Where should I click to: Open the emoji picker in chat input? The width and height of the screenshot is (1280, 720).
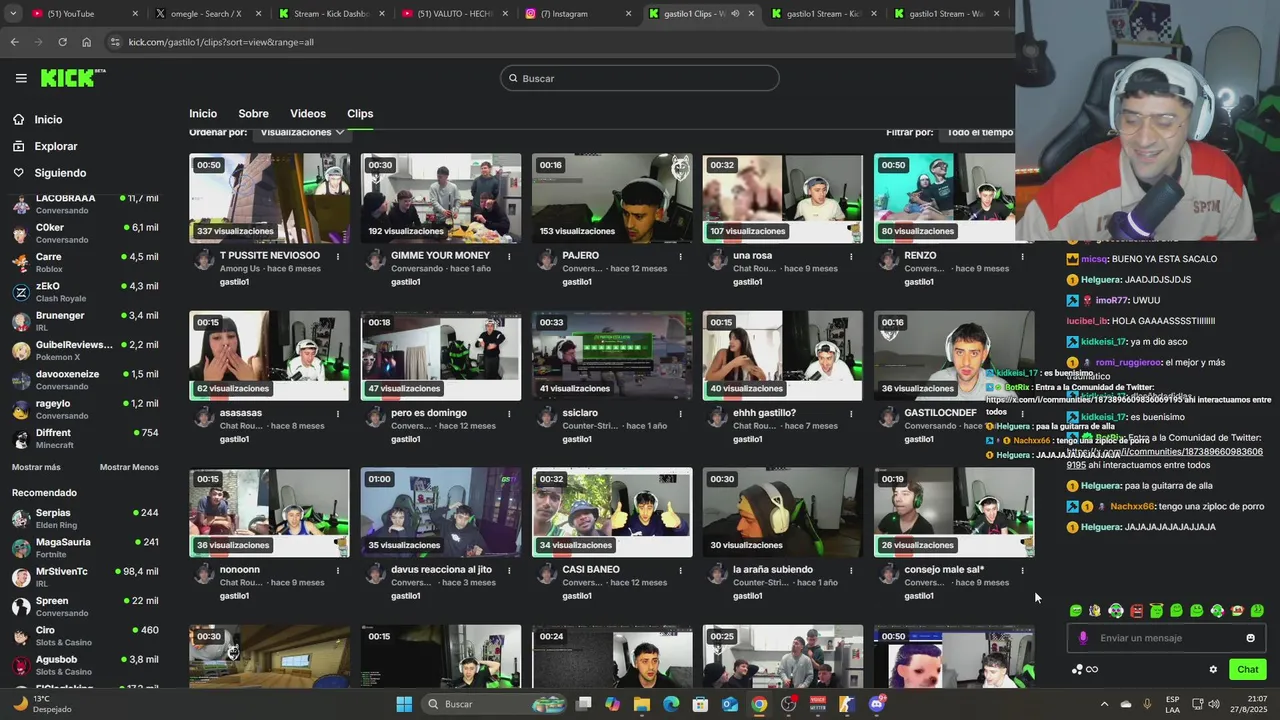click(x=1250, y=638)
